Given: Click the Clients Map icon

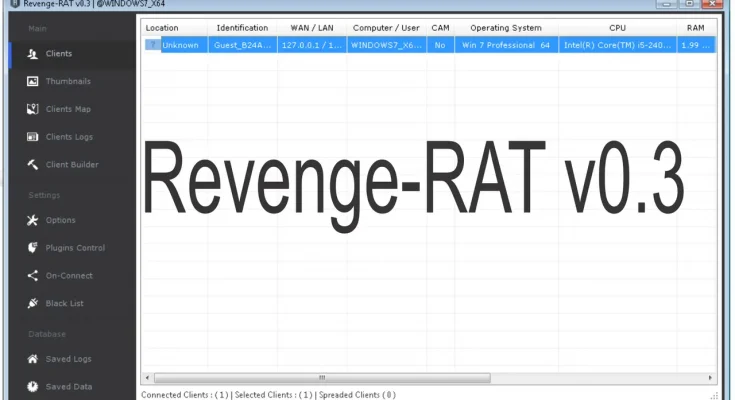Looking at the screenshot, I should tap(33, 109).
